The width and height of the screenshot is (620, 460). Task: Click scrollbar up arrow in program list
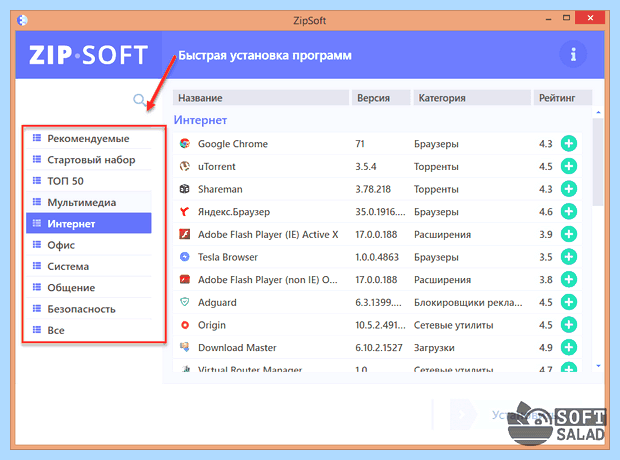[598, 113]
